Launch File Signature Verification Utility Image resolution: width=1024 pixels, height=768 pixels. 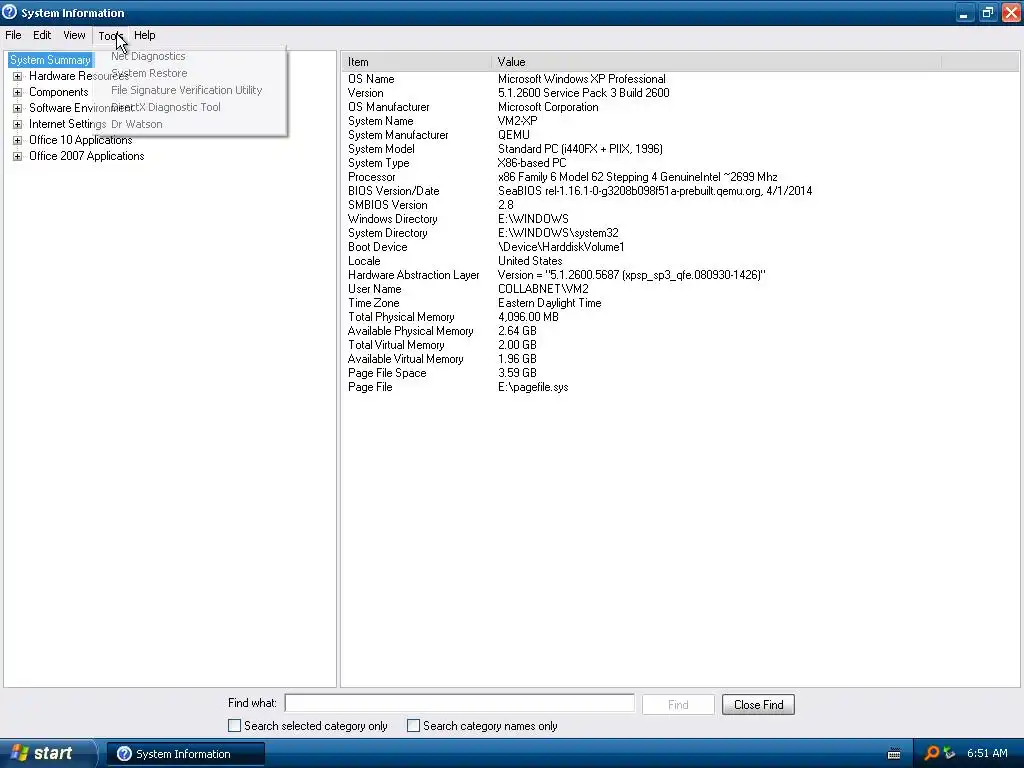(186, 90)
